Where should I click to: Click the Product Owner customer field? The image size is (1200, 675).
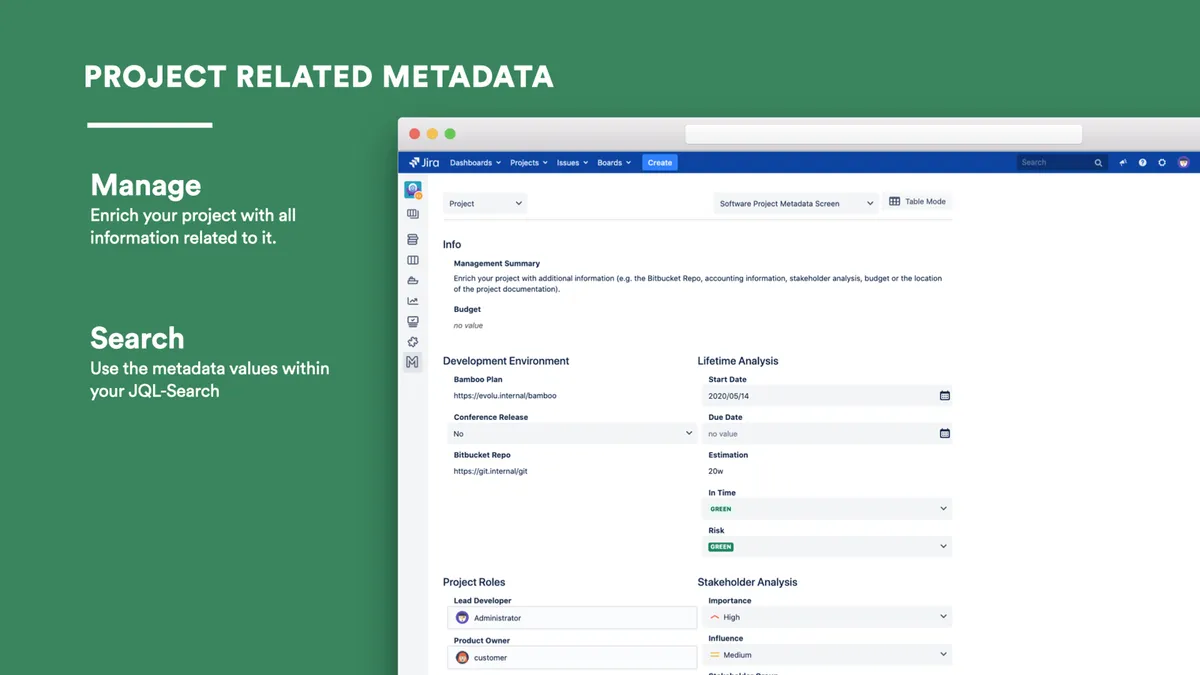pyautogui.click(x=572, y=658)
